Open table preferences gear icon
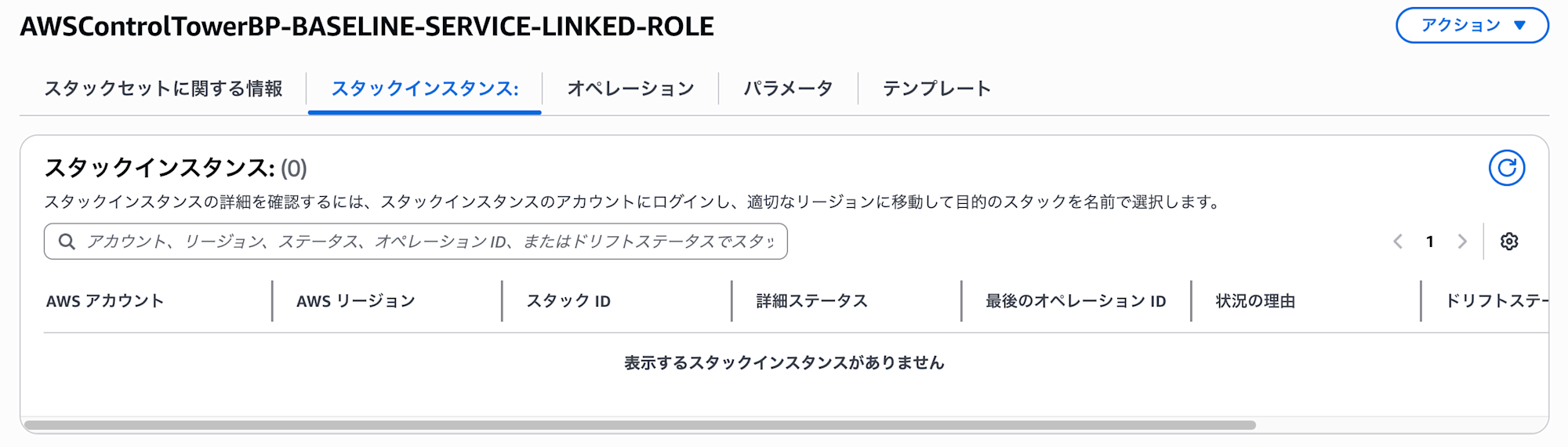The image size is (1568, 447). (x=1509, y=242)
